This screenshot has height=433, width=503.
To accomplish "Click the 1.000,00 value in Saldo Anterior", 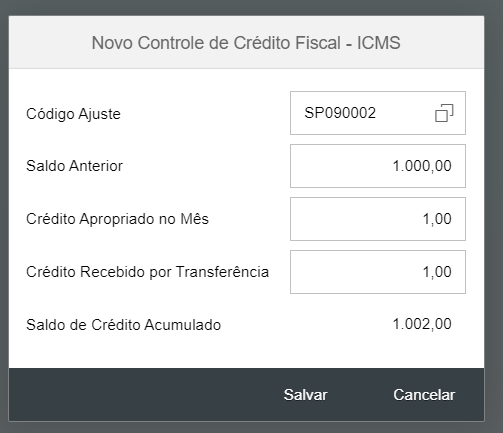I will click(422, 166).
